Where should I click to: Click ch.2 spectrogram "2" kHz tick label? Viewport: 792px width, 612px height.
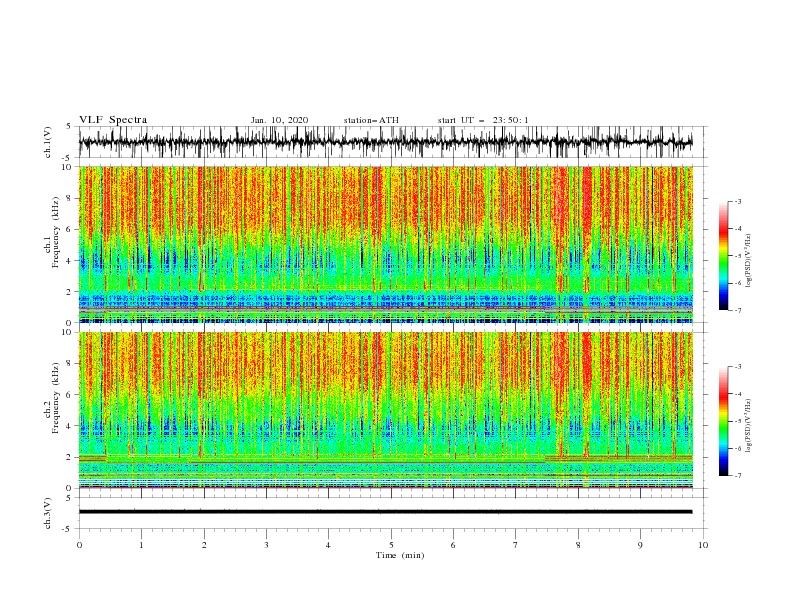tap(70, 457)
